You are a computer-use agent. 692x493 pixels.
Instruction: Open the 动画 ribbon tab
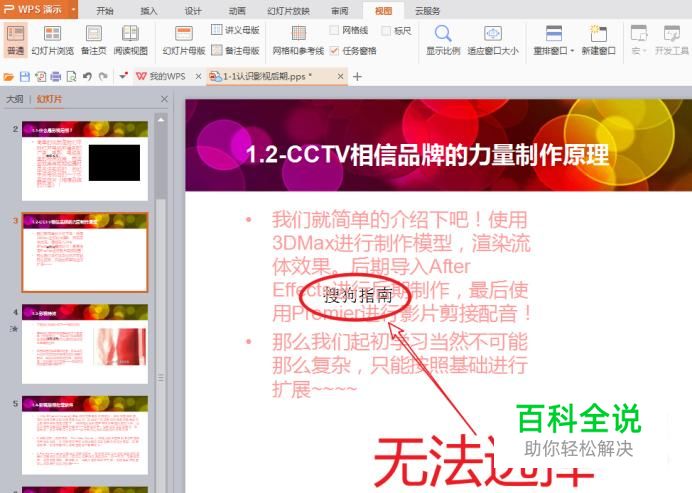[x=237, y=11]
